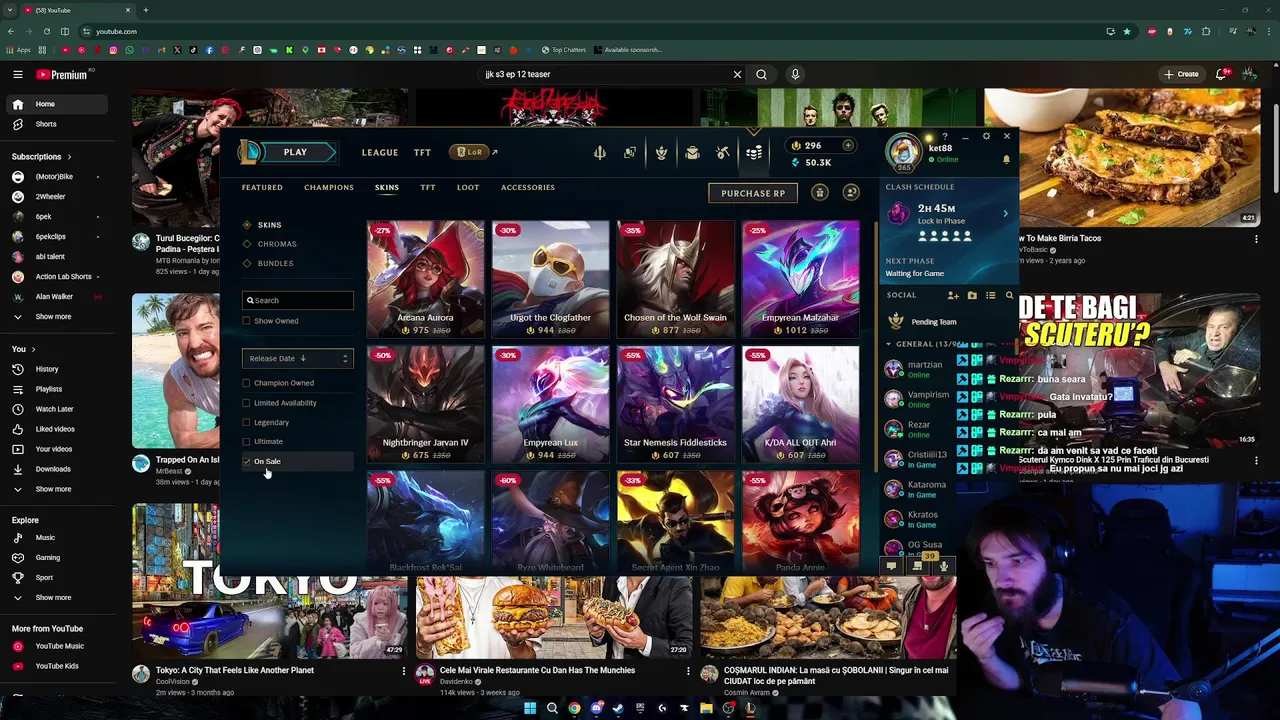Viewport: 1280px width, 720px height.
Task: Toggle the Limited Availability checkbox
Action: click(246, 403)
